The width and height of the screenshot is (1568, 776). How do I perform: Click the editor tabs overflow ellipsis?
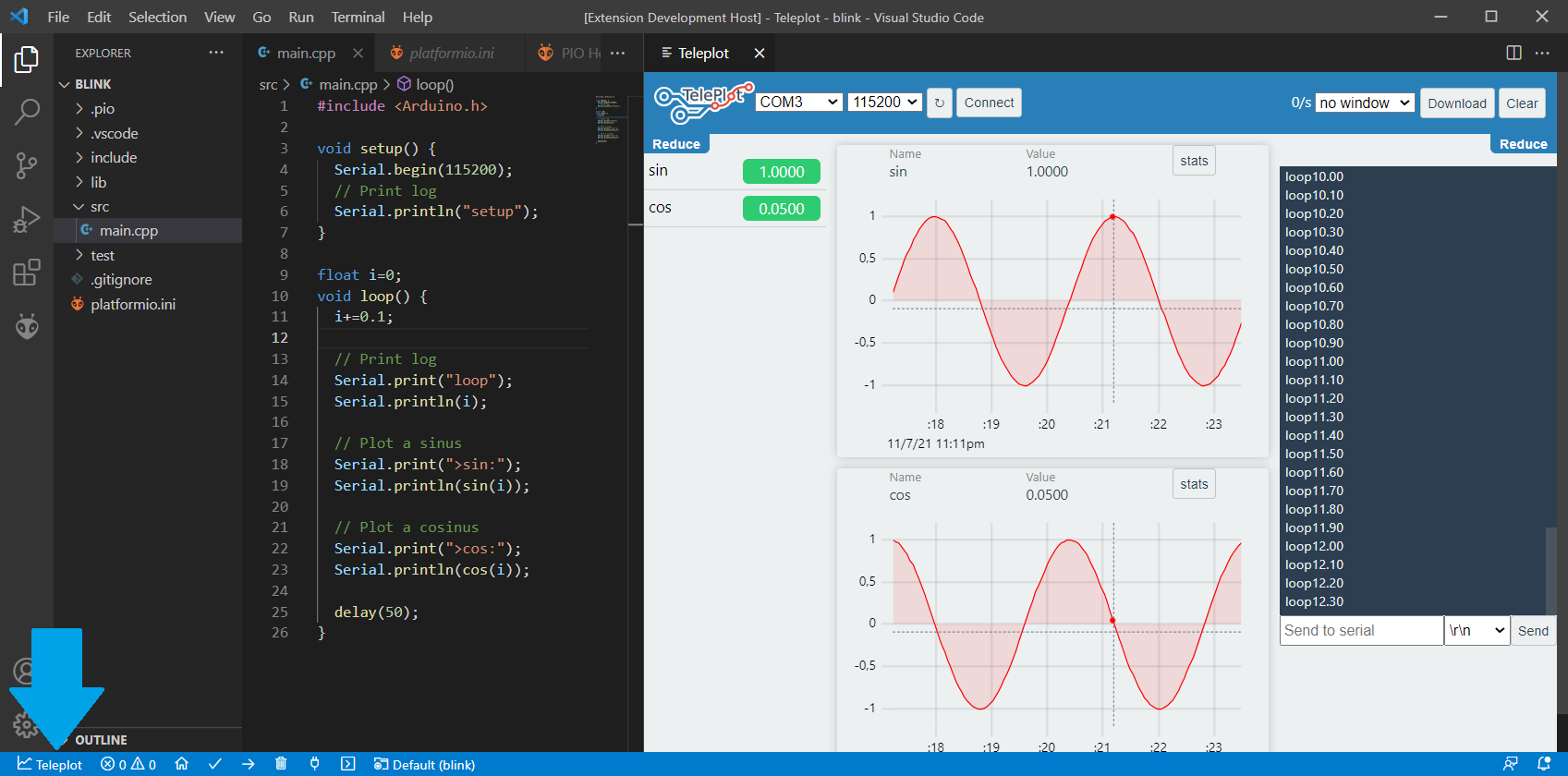point(618,53)
